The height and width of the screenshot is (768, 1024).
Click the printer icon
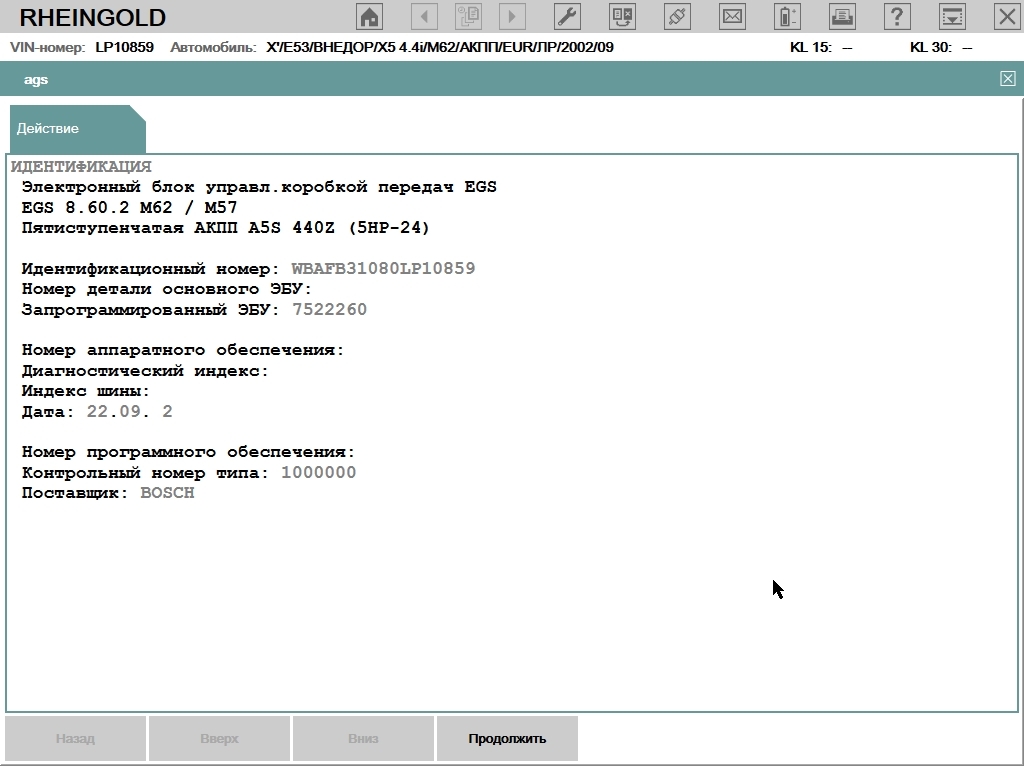[x=842, y=16]
